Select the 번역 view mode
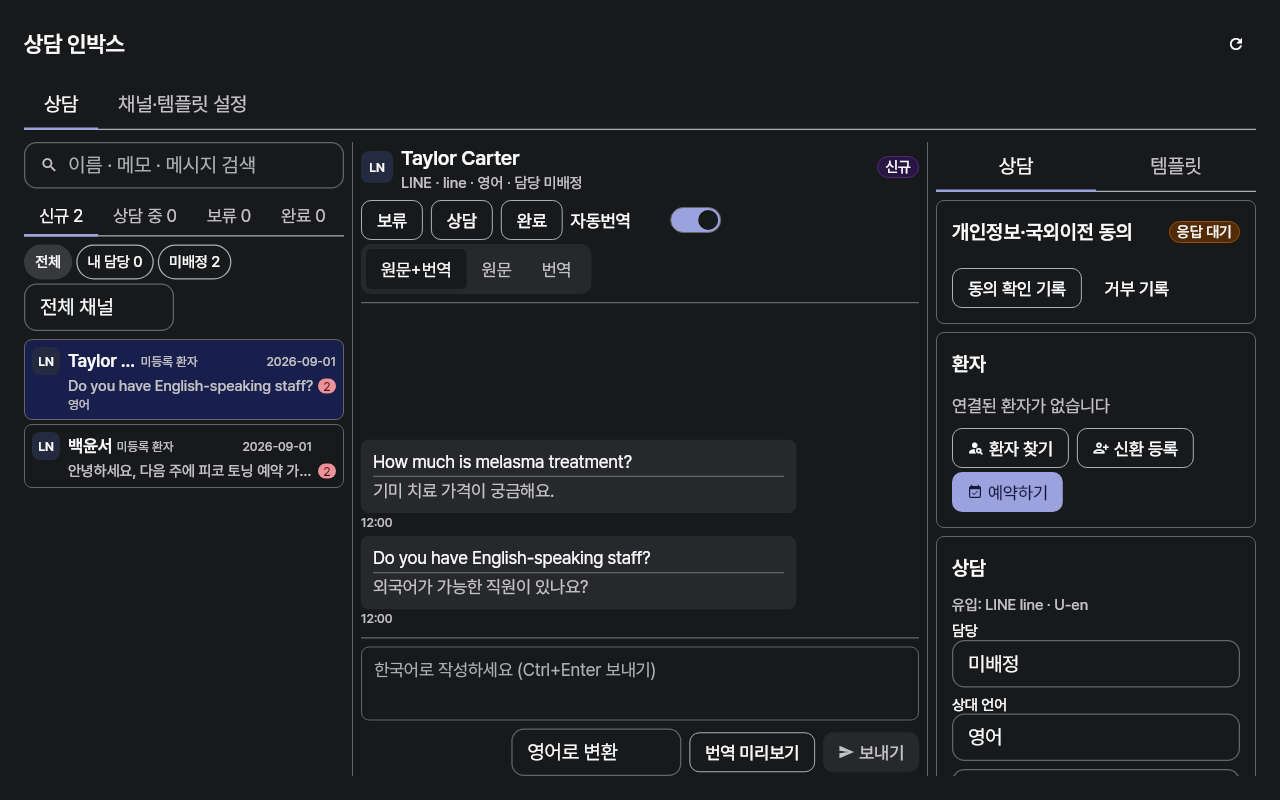This screenshot has width=1280, height=800. coord(556,269)
